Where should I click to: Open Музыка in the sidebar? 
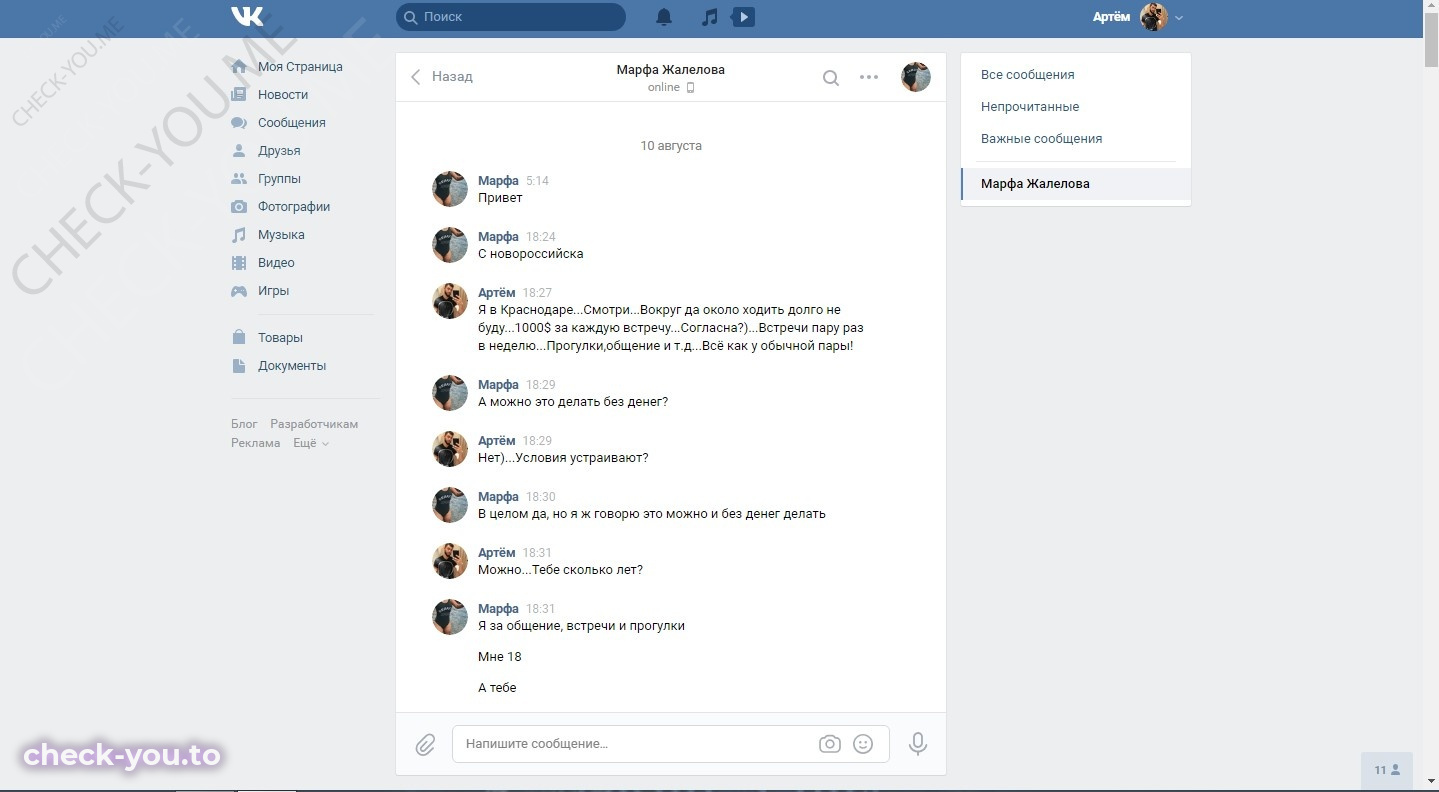click(x=281, y=235)
